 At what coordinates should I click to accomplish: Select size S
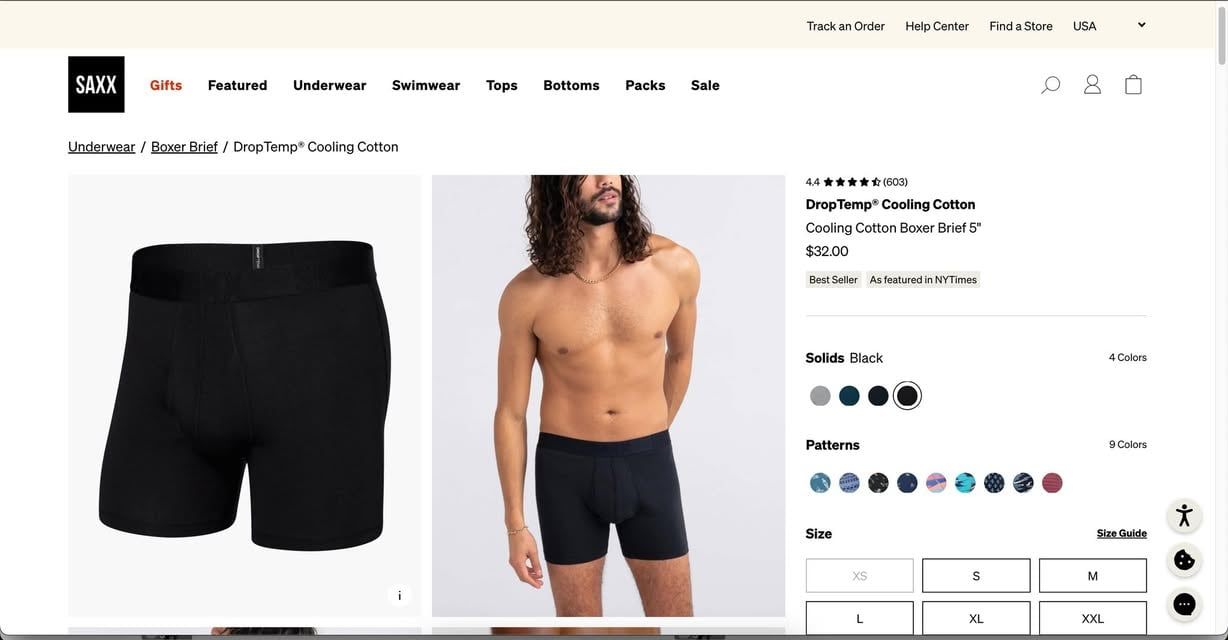976,576
